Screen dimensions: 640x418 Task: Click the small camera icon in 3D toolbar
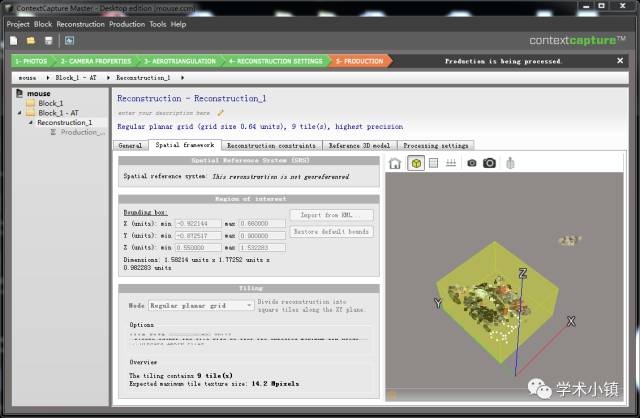pos(472,163)
